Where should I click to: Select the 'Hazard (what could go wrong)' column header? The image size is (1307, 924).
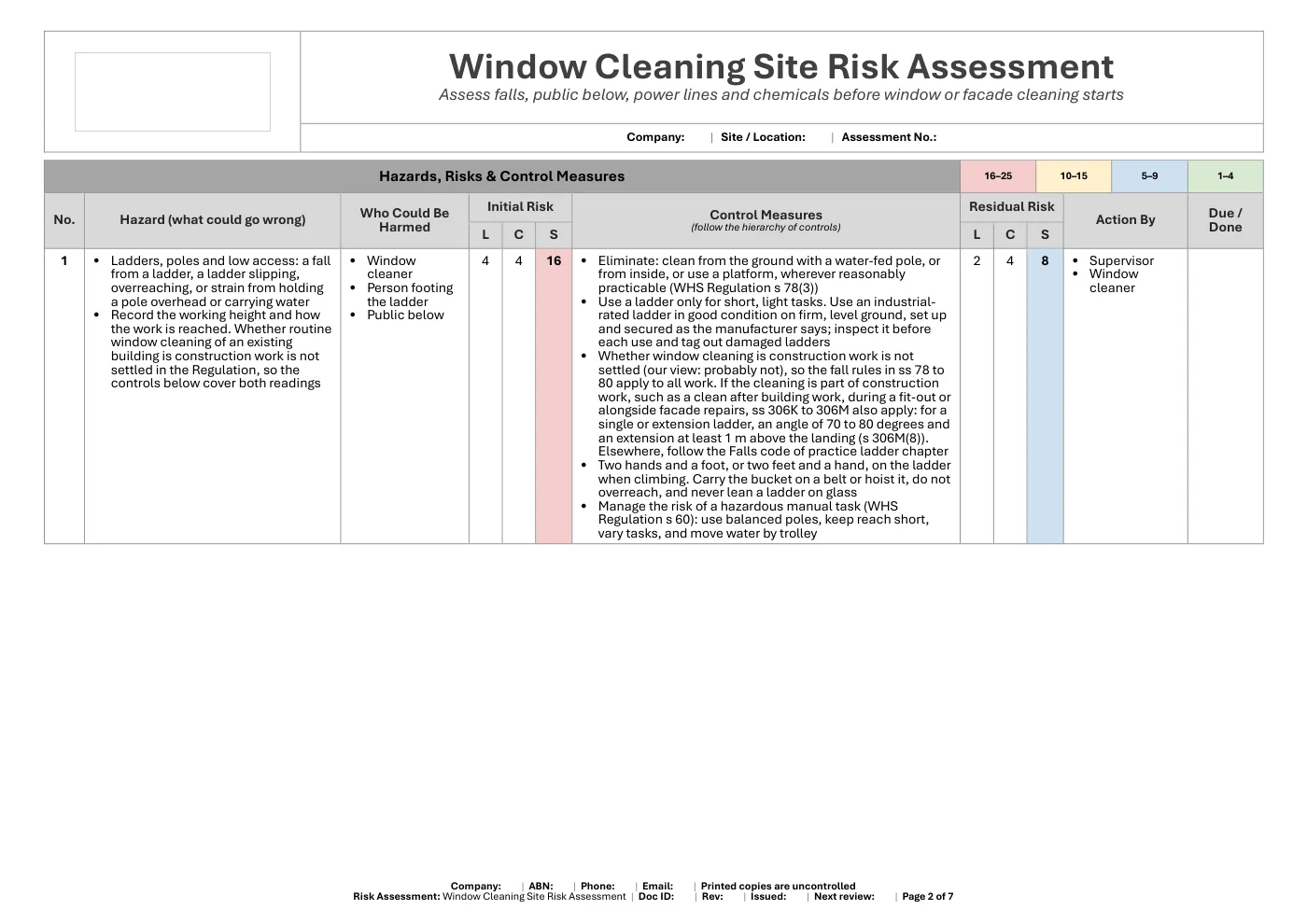[213, 220]
